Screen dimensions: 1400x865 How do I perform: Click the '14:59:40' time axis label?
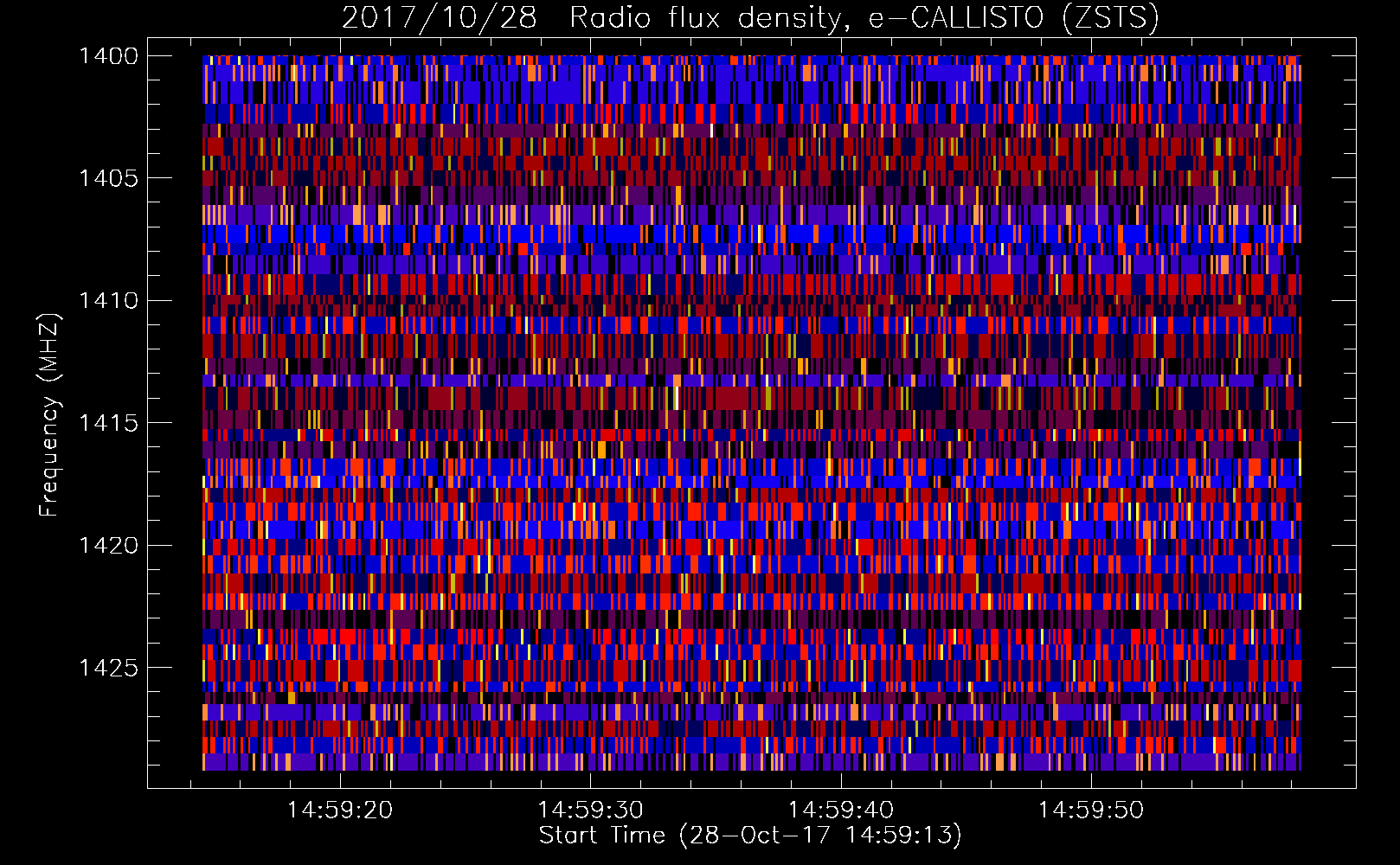tap(841, 811)
